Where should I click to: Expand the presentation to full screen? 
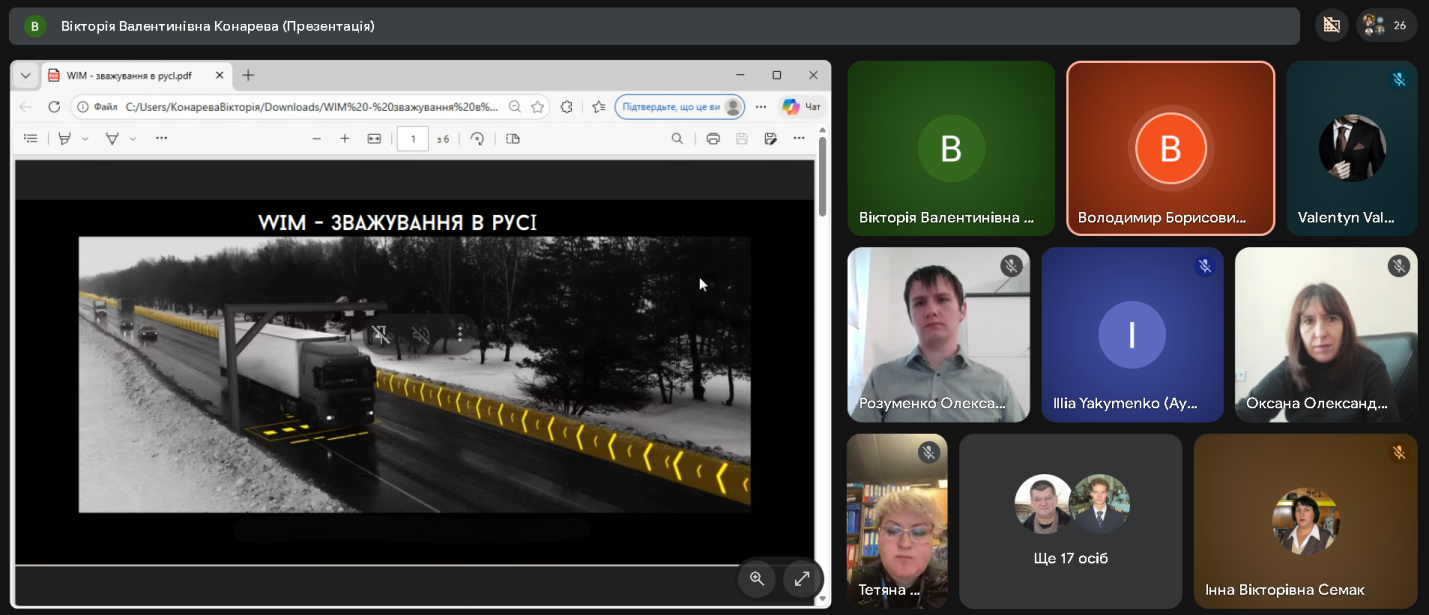coord(802,578)
